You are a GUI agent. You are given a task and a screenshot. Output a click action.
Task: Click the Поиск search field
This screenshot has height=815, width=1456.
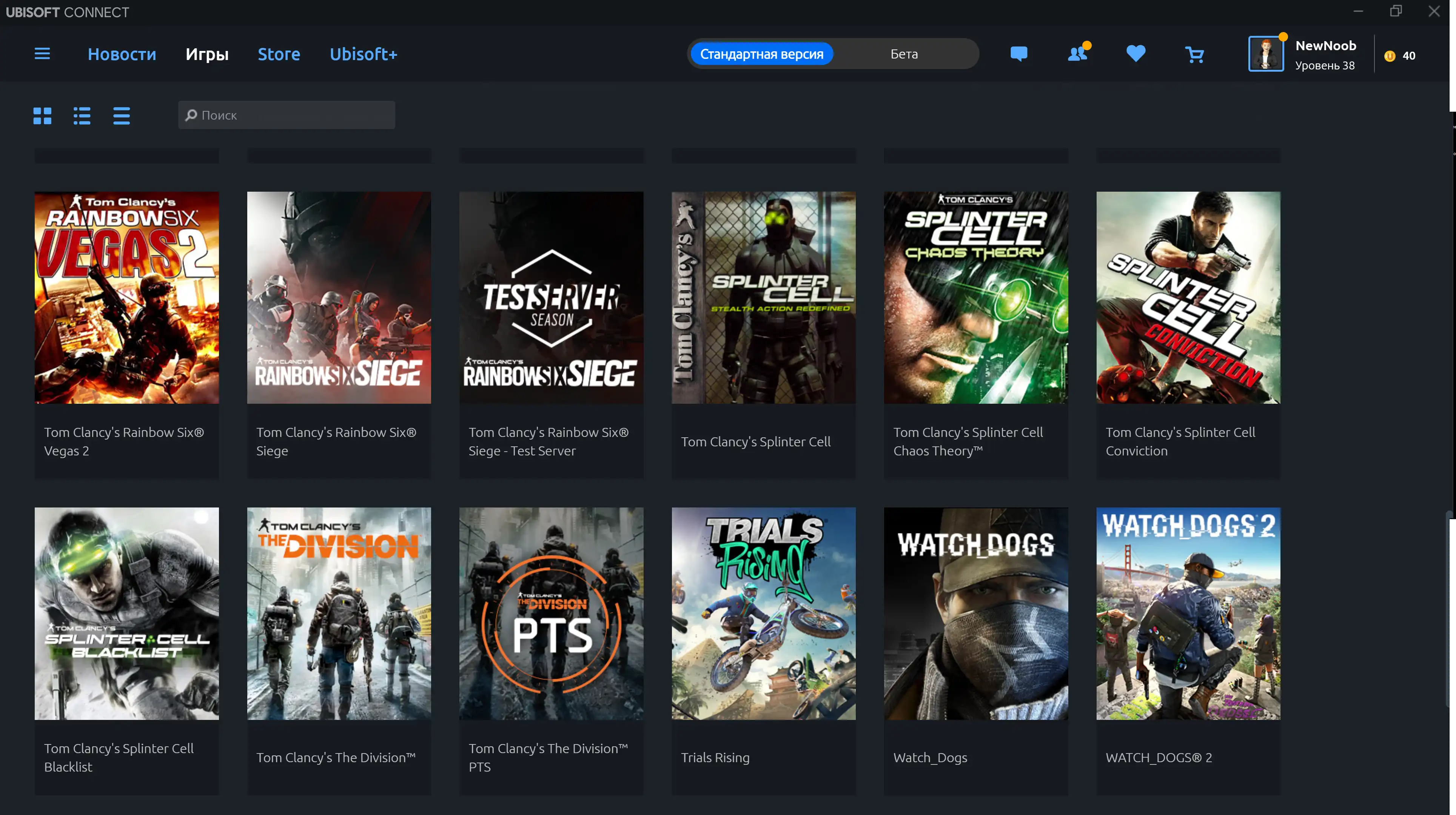(x=287, y=115)
